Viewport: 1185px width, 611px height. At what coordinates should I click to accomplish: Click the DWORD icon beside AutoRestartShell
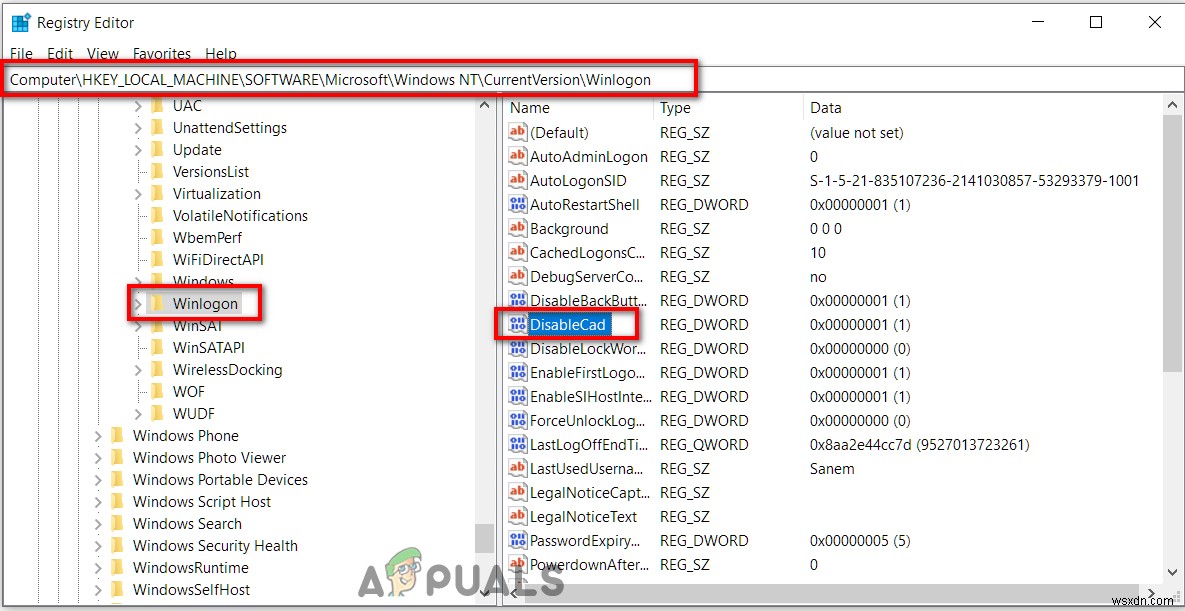click(x=518, y=204)
